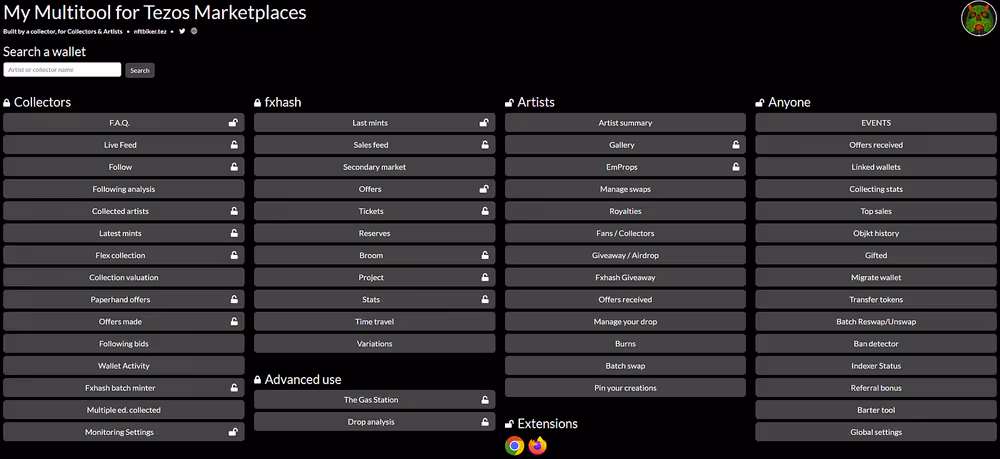Image resolution: width=1000 pixels, height=459 pixels.
Task: Click the lock icon on Drop analysis row
Action: (x=484, y=422)
